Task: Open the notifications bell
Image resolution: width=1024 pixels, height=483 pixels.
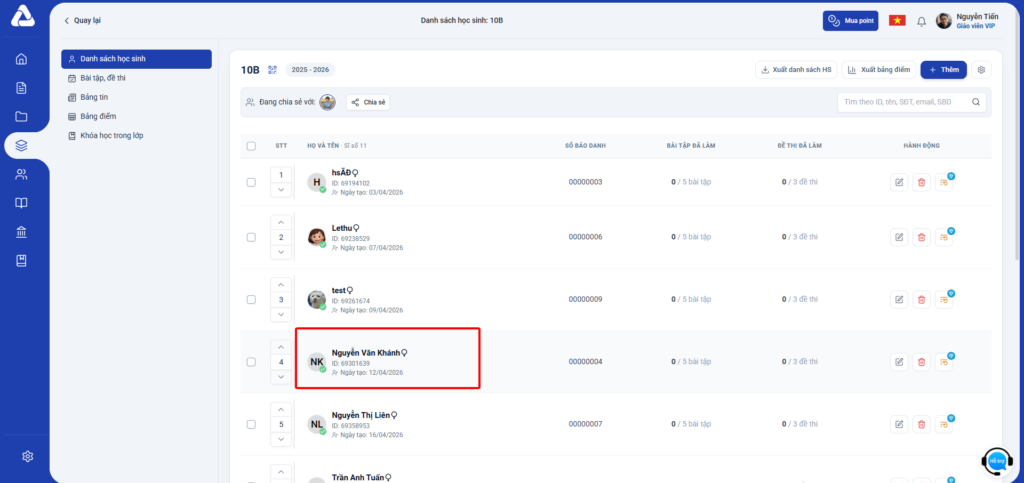Action: (921, 22)
